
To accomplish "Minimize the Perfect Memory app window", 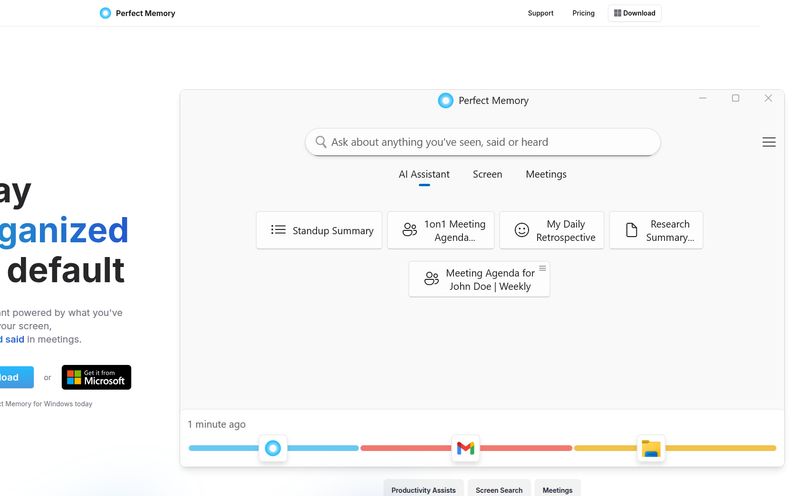I will tap(703, 98).
